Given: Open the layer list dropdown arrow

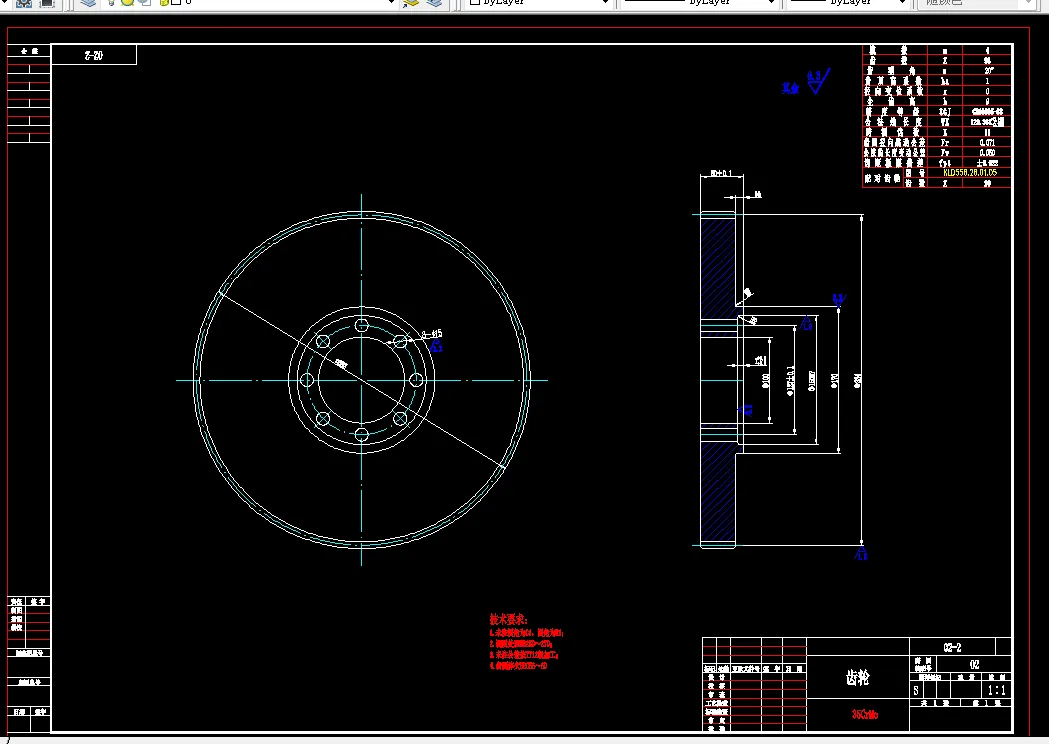Looking at the screenshot, I should (391, 3).
